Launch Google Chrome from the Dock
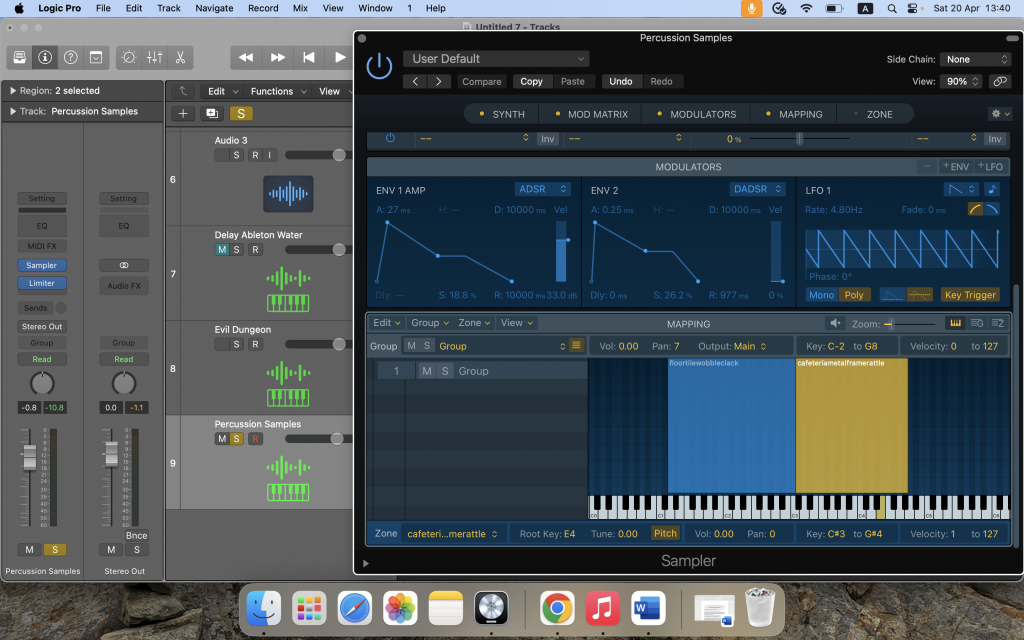This screenshot has width=1024, height=640. (556, 609)
